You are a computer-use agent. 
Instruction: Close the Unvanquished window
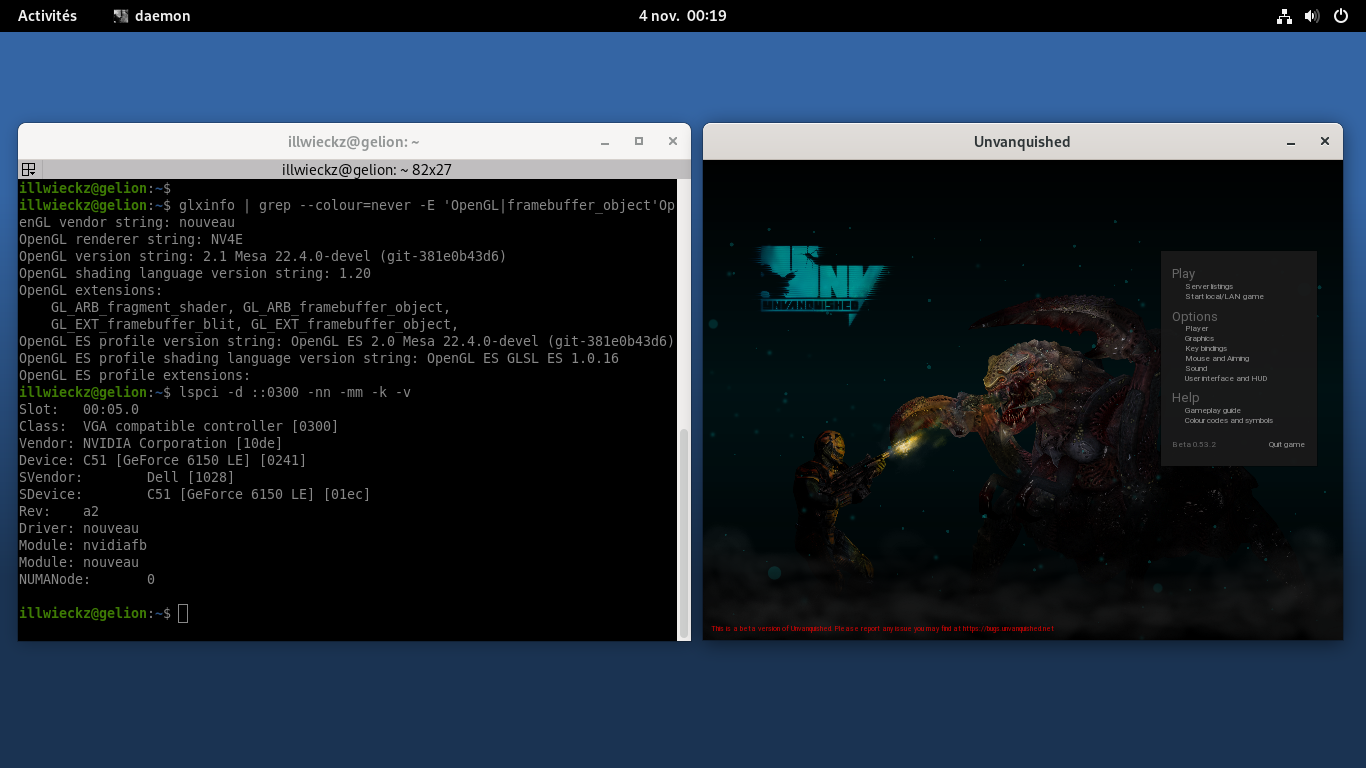pos(1325,142)
